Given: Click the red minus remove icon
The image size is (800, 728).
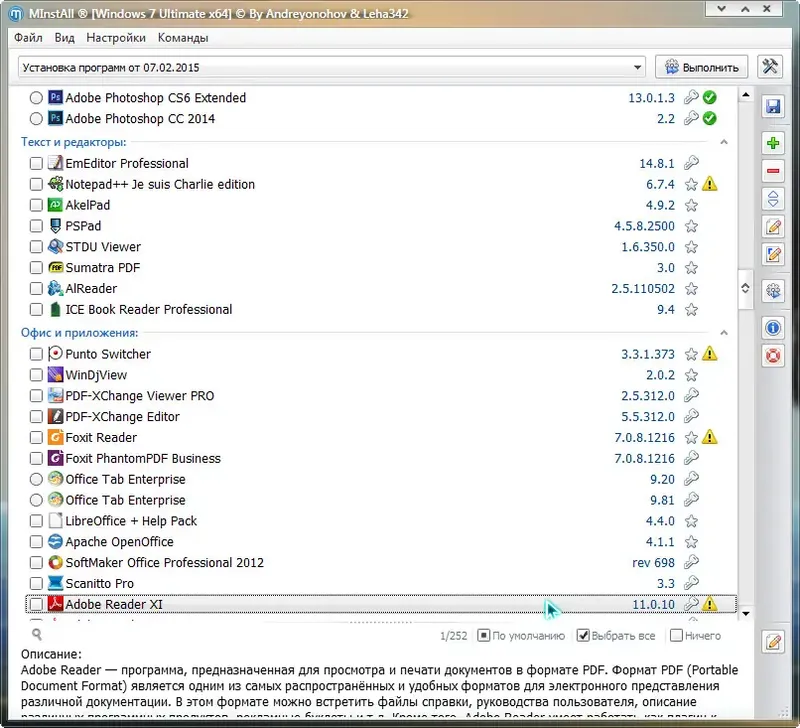Looking at the screenshot, I should 773,171.
